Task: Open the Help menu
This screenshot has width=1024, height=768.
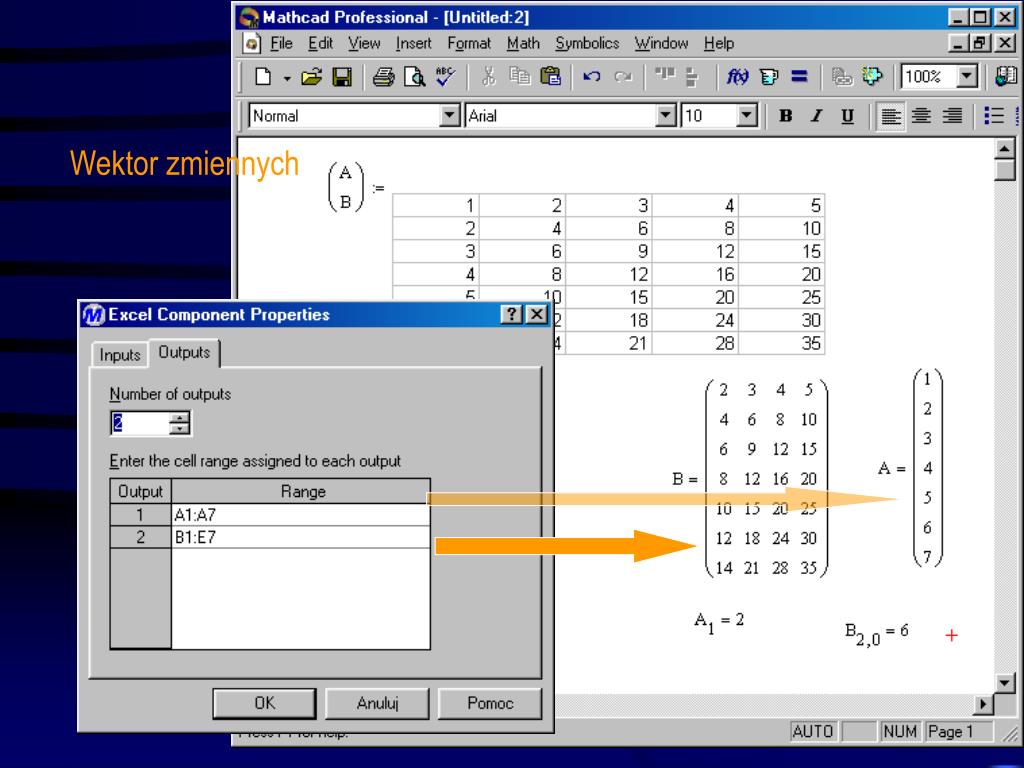Action: 718,44
